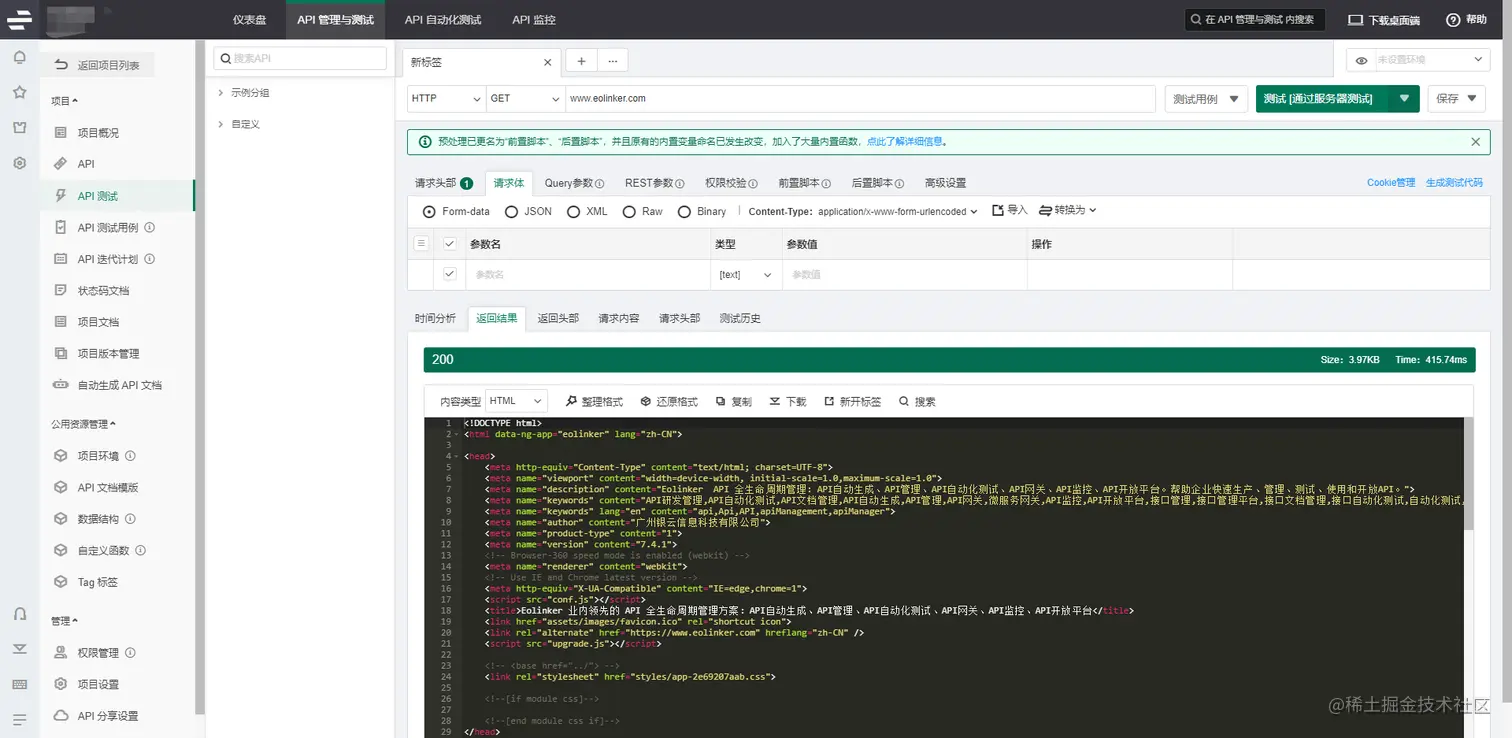Switch to the API 自动化测试 top tab

click(443, 20)
